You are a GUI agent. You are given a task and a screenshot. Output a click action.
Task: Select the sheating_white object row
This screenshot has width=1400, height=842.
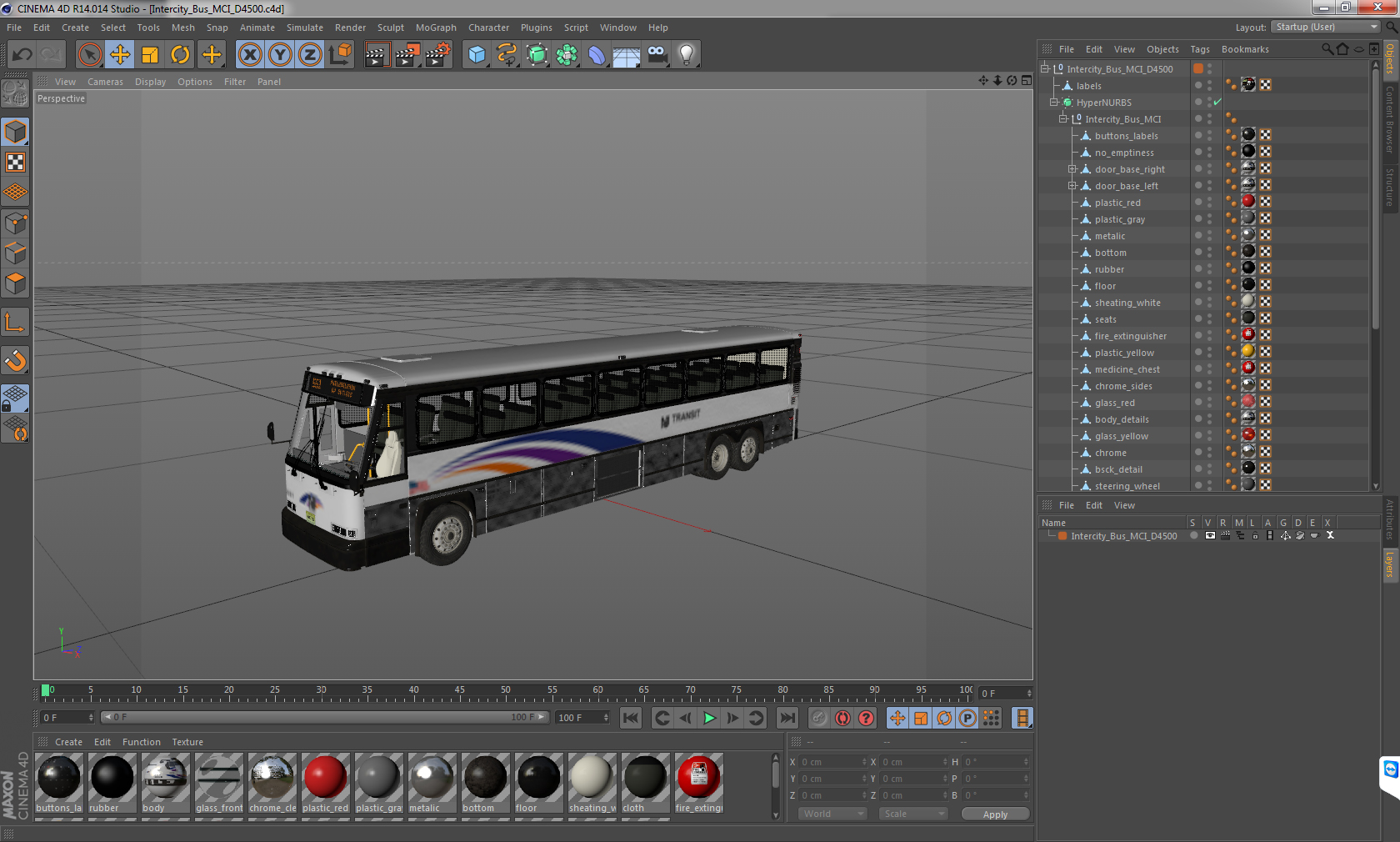tap(1127, 303)
